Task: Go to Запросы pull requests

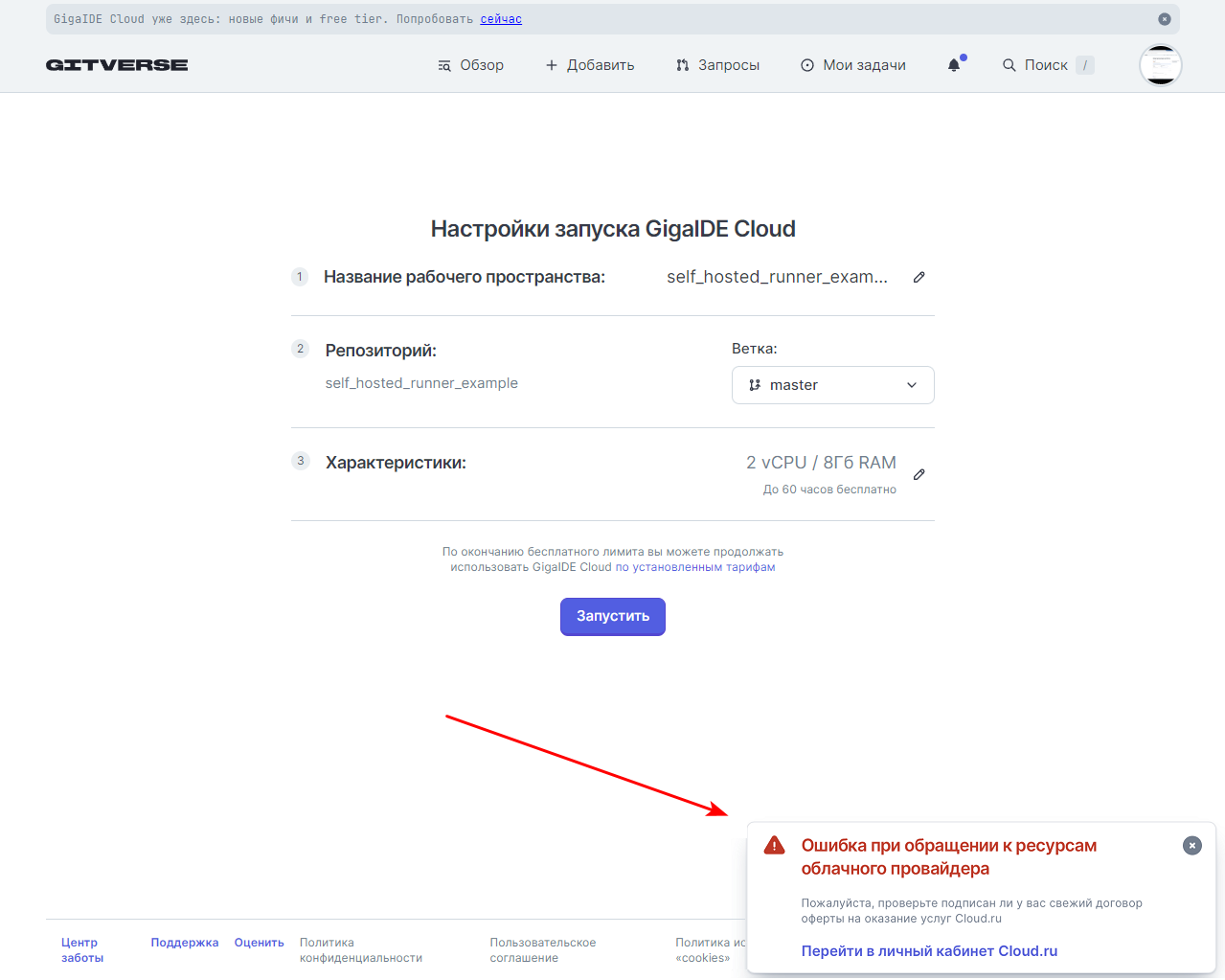Action: 717,65
